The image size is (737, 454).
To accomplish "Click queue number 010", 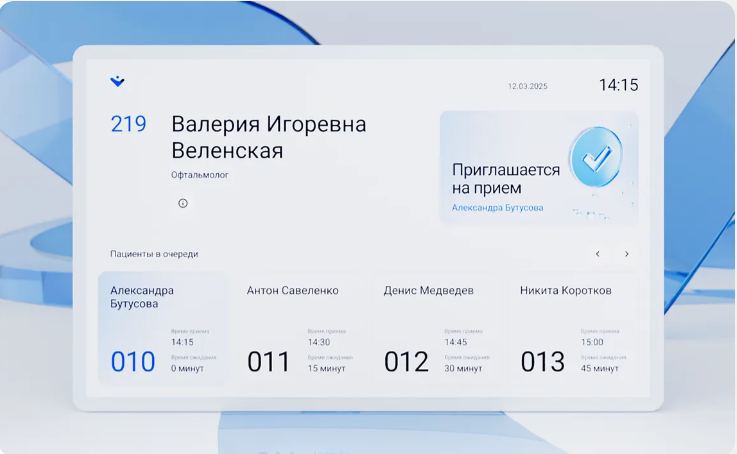I will [133, 361].
